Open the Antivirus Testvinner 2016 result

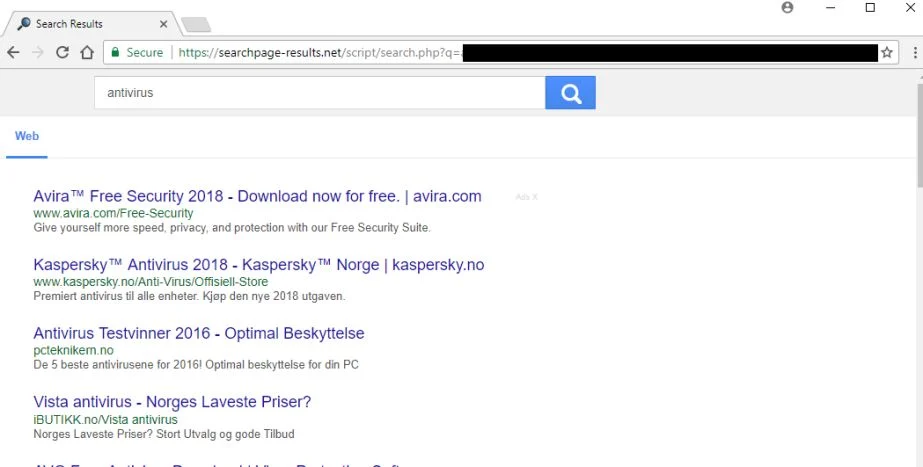point(199,333)
